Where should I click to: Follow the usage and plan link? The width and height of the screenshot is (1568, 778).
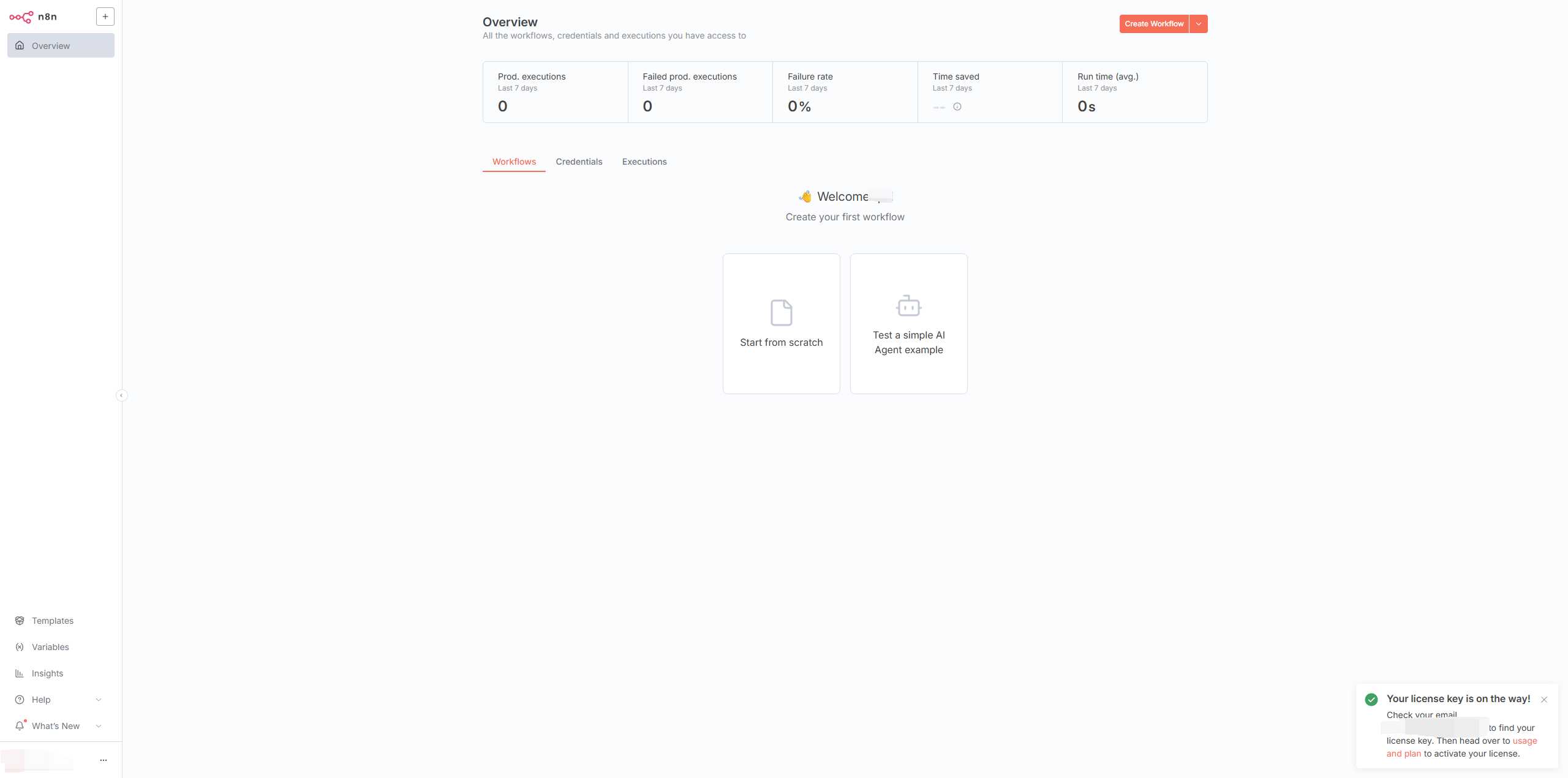pyautogui.click(x=1525, y=741)
